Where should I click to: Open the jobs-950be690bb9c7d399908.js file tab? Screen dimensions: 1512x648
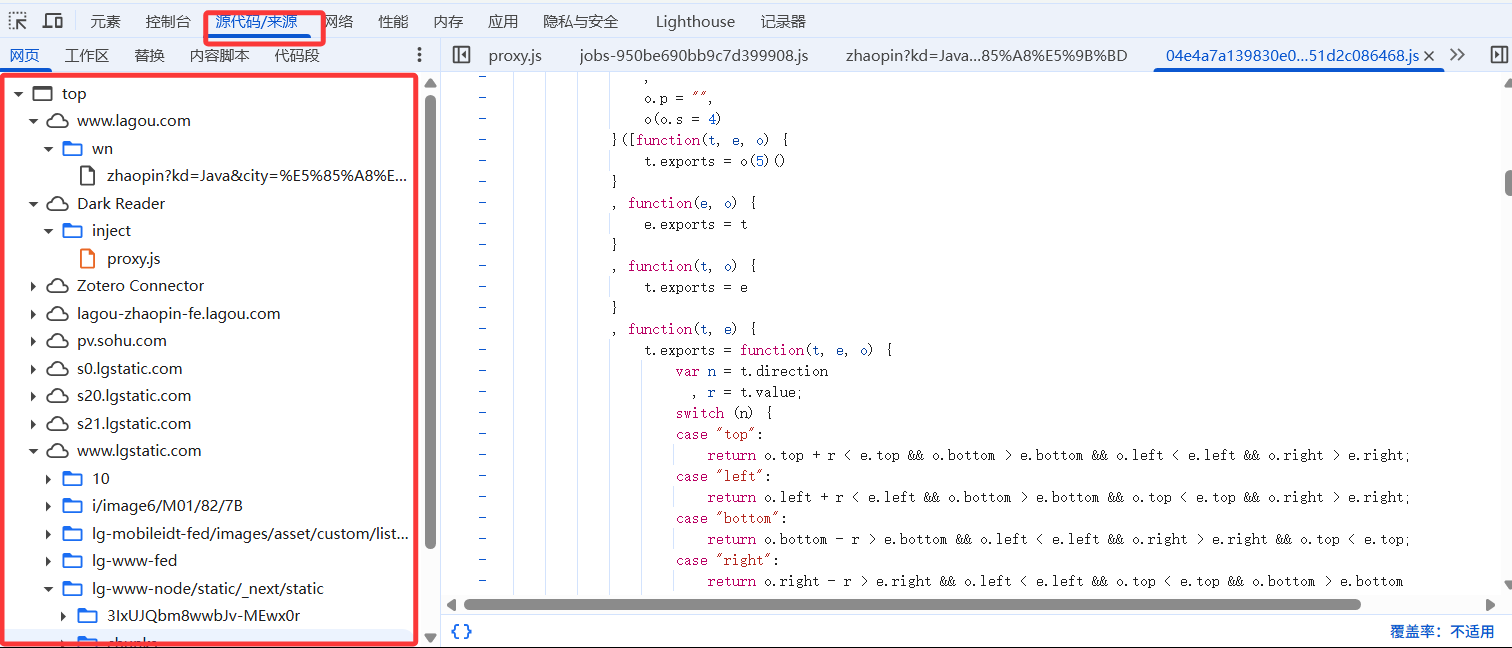(693, 55)
